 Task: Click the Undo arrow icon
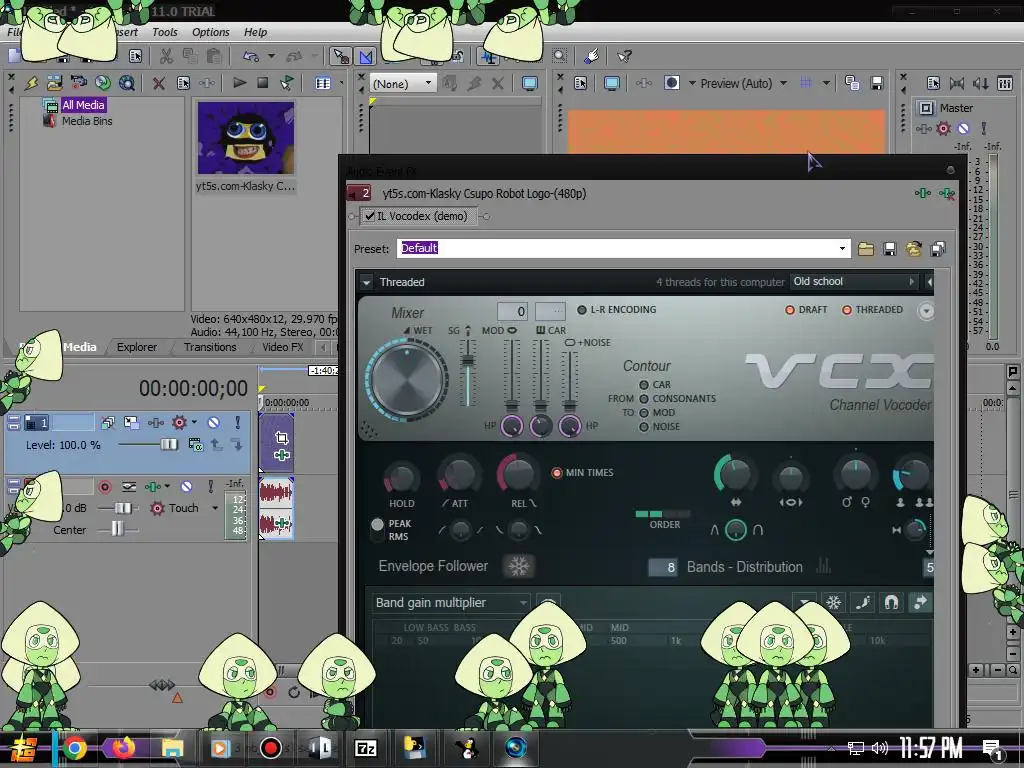click(x=251, y=56)
